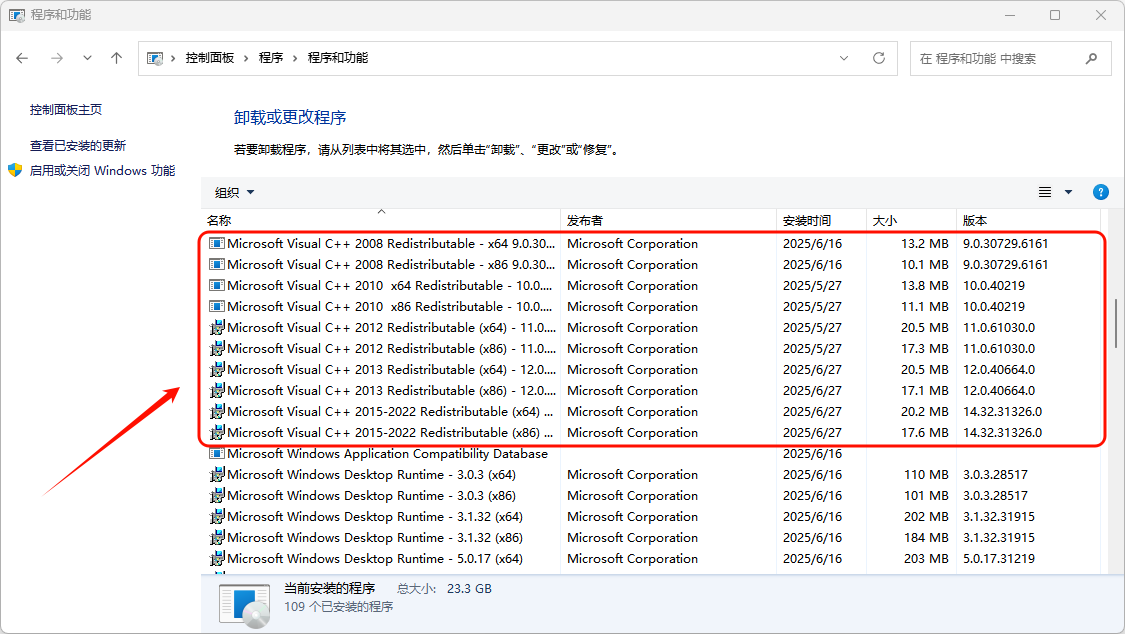Screen dimensions: 1125x634
Task: Select Visual C++ 2012 Redistributable (x64) row
Action: coord(653,328)
